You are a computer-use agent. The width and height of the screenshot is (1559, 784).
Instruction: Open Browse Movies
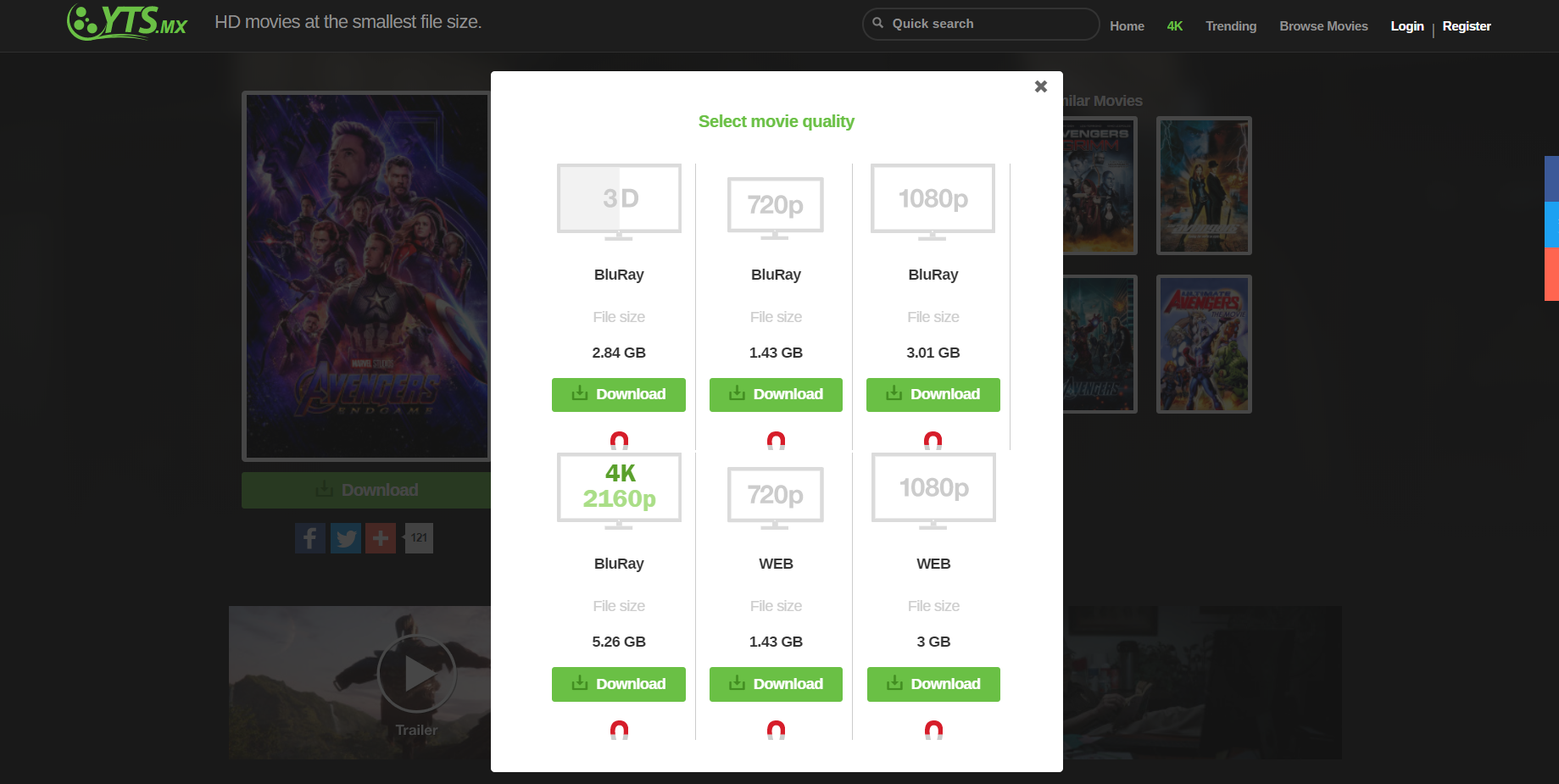pyautogui.click(x=1323, y=26)
